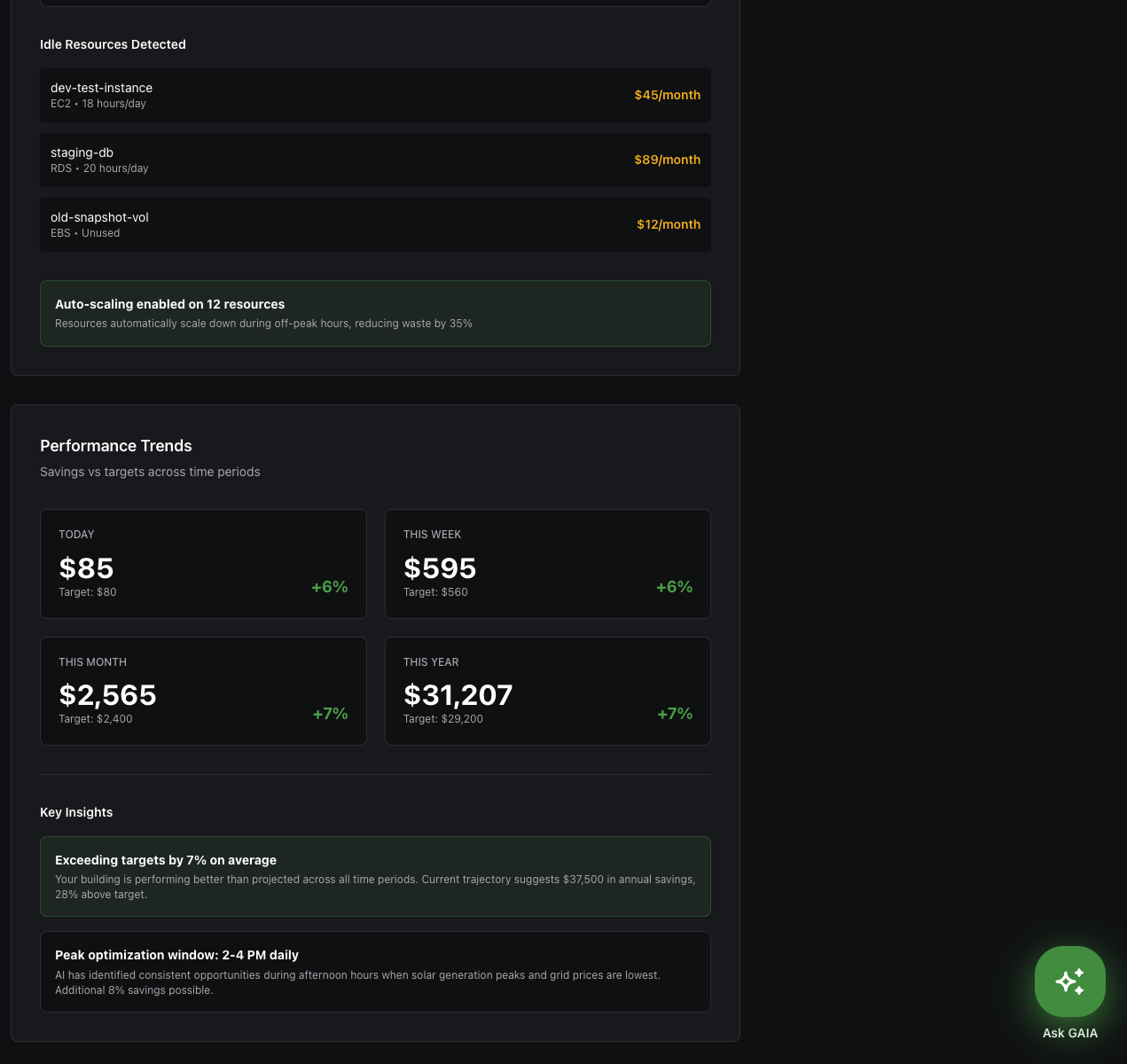The image size is (1127, 1064).
Task: Select the THIS YEAR savings card
Action: pyautogui.click(x=547, y=691)
